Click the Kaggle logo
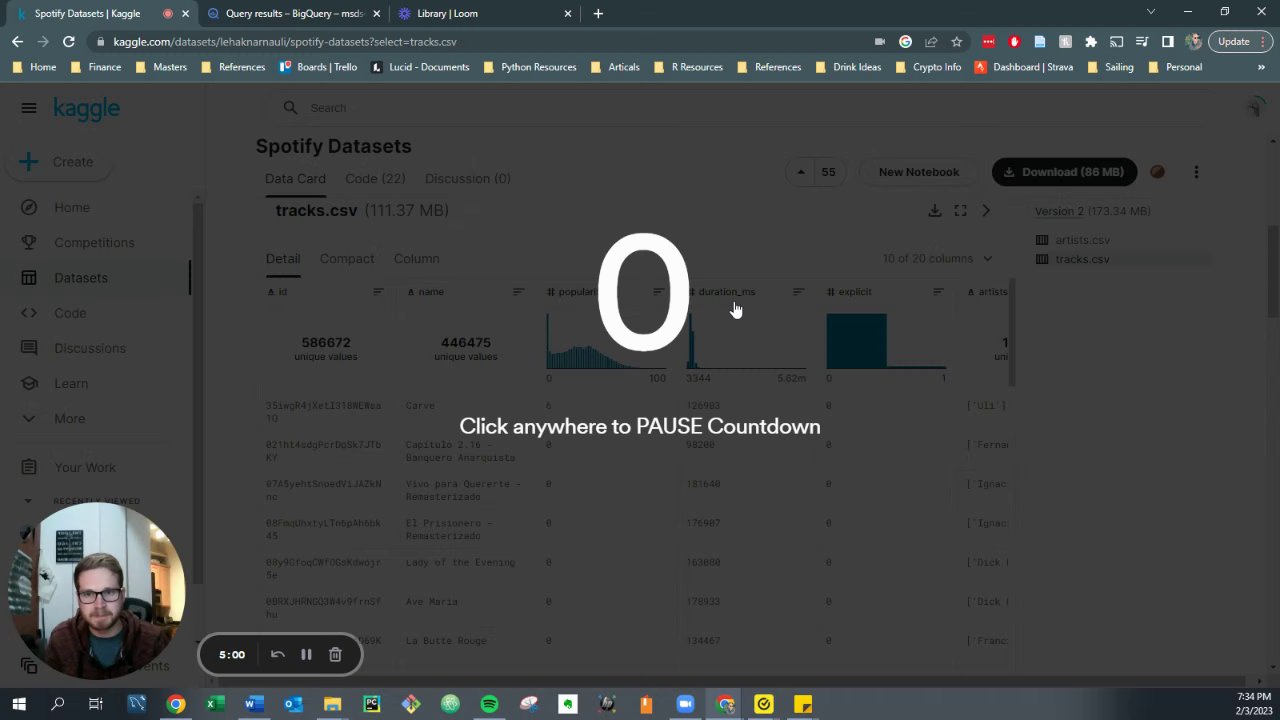This screenshot has width=1280, height=720. (x=86, y=109)
